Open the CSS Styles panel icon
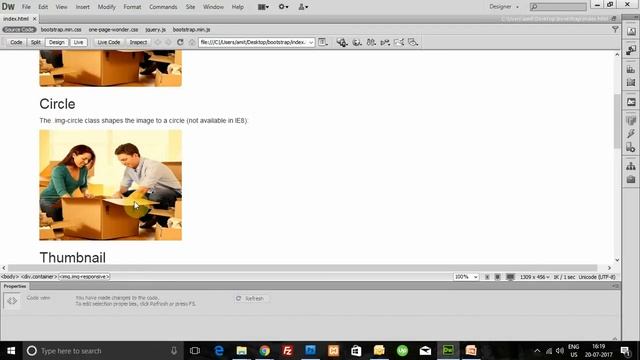The image size is (640, 360). [x=631, y=50]
